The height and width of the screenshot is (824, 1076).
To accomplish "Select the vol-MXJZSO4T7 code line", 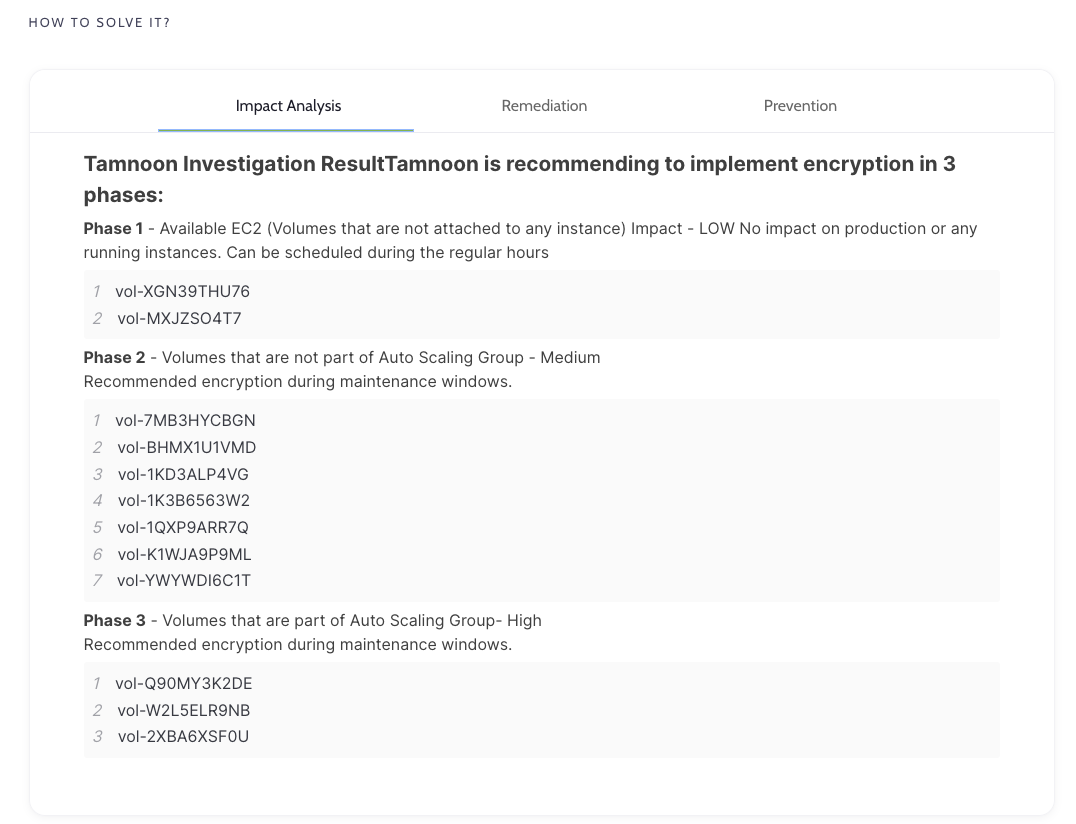I will pos(179,319).
